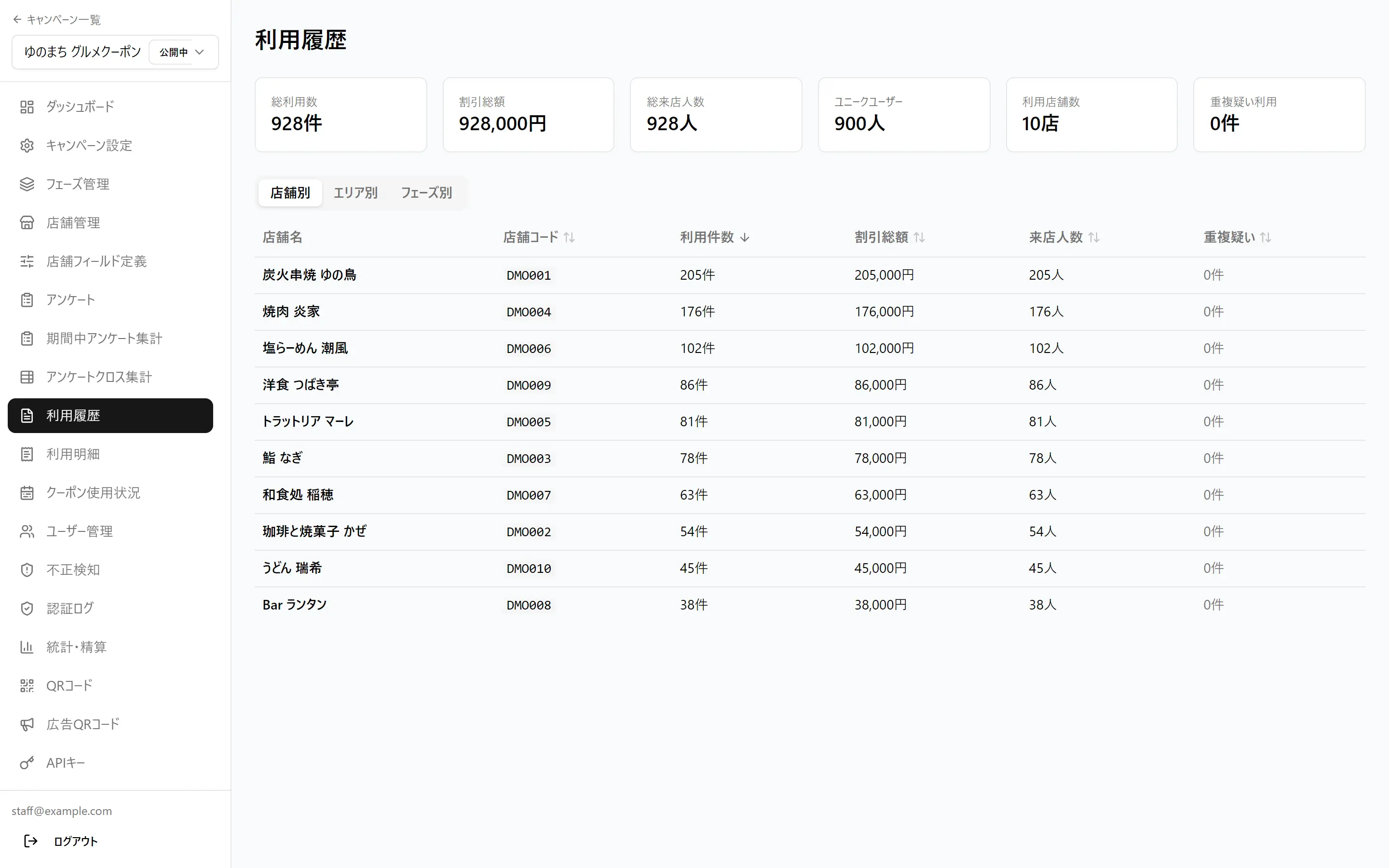
Task: Open the クーポン使用状況 page link
Action: coord(110,492)
